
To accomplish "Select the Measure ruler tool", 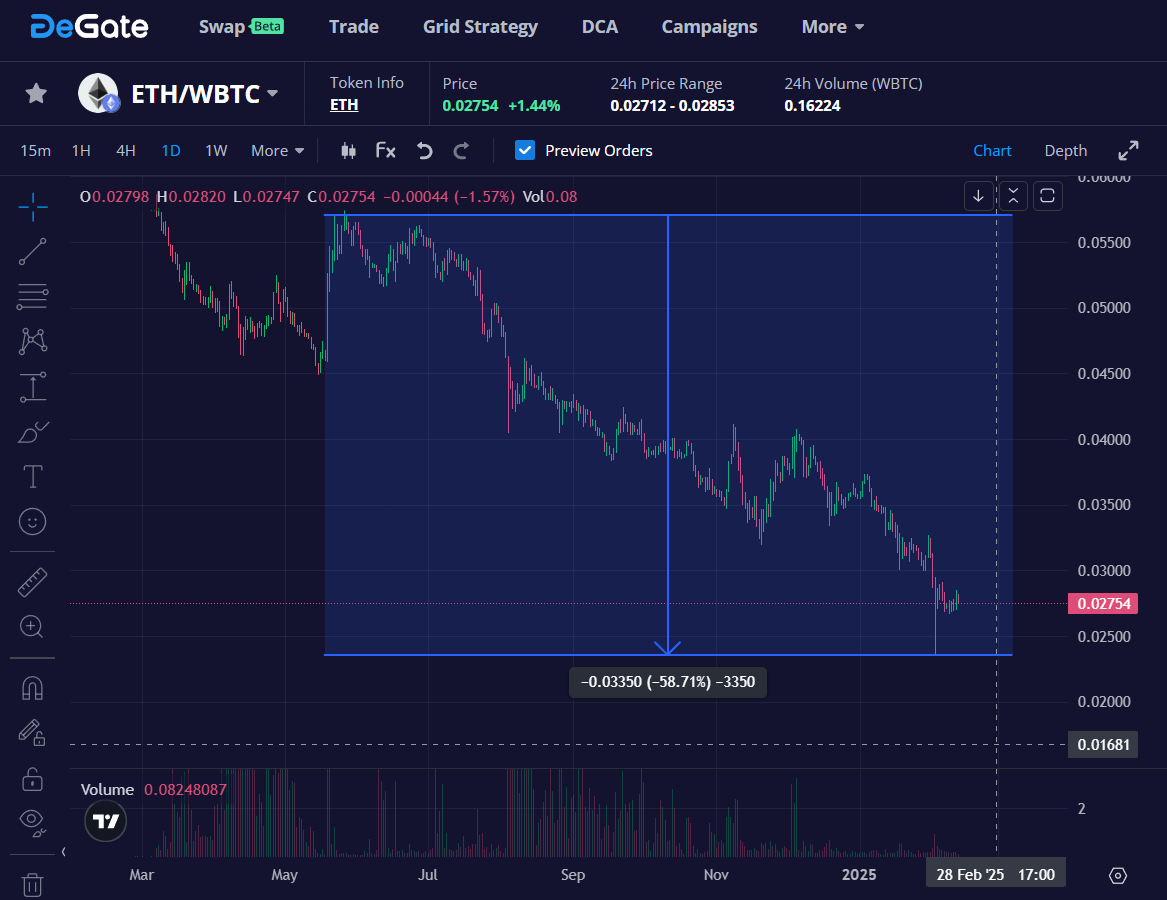I will (x=32, y=581).
